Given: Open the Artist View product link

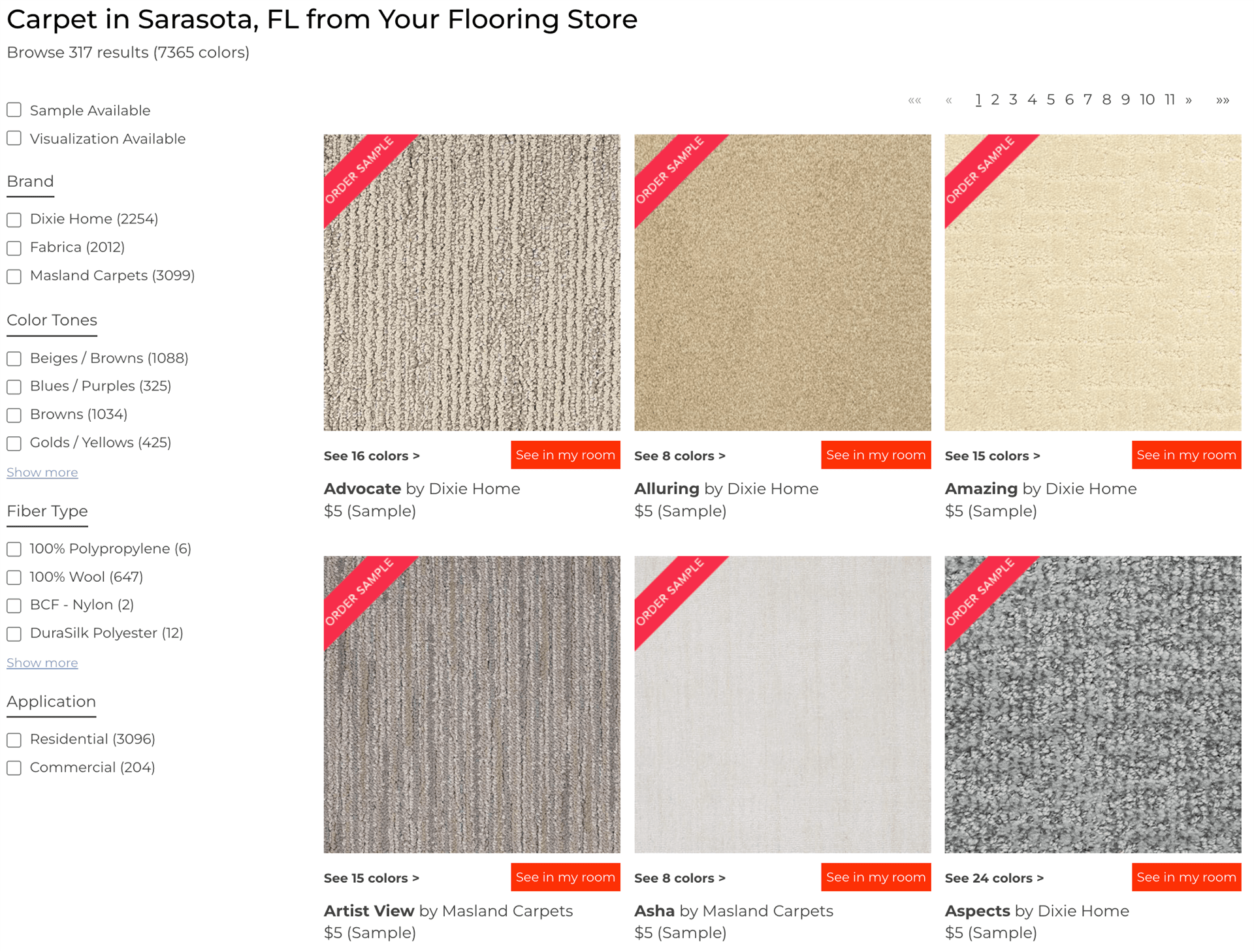Looking at the screenshot, I should (369, 911).
